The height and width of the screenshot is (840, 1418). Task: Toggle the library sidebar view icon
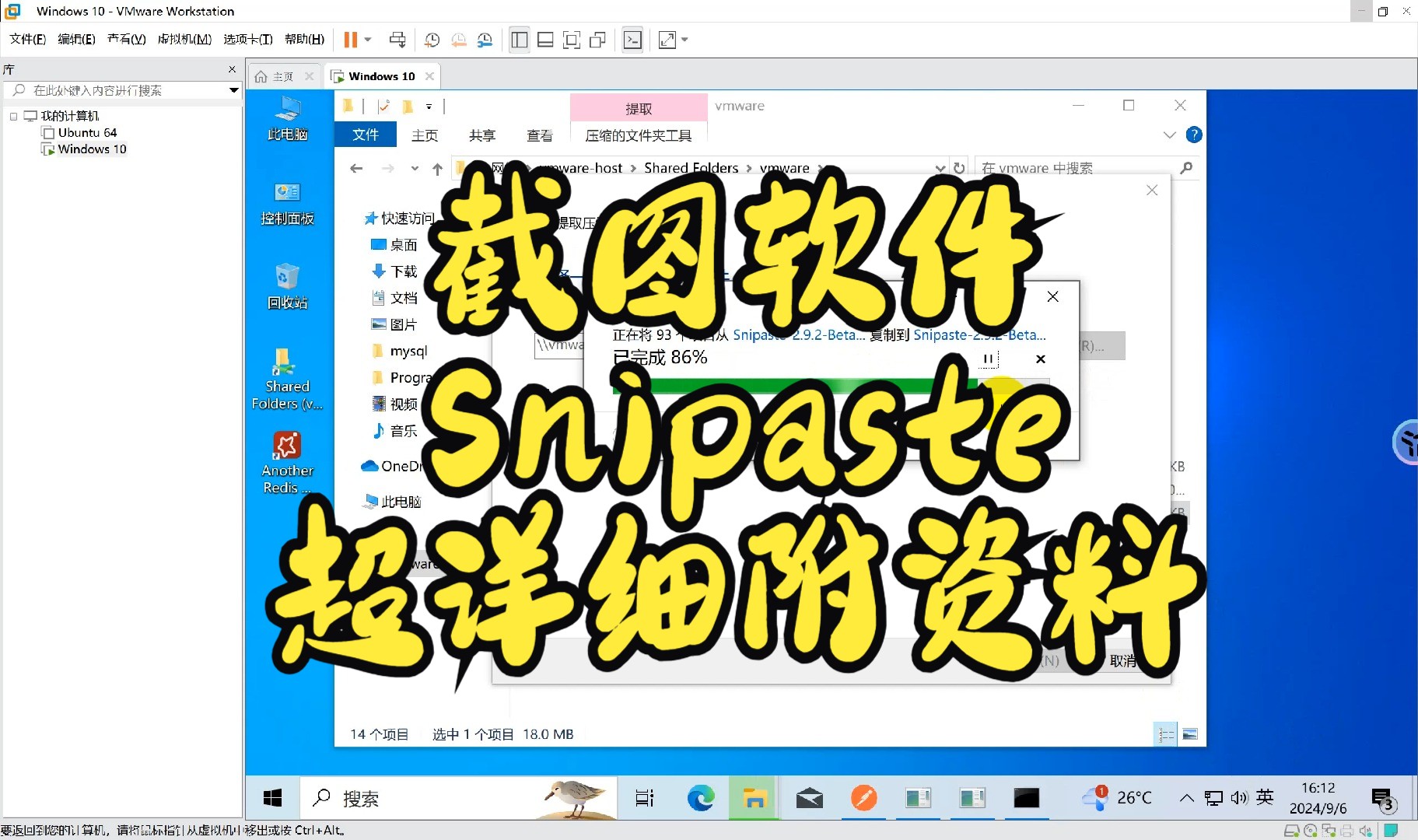520,40
